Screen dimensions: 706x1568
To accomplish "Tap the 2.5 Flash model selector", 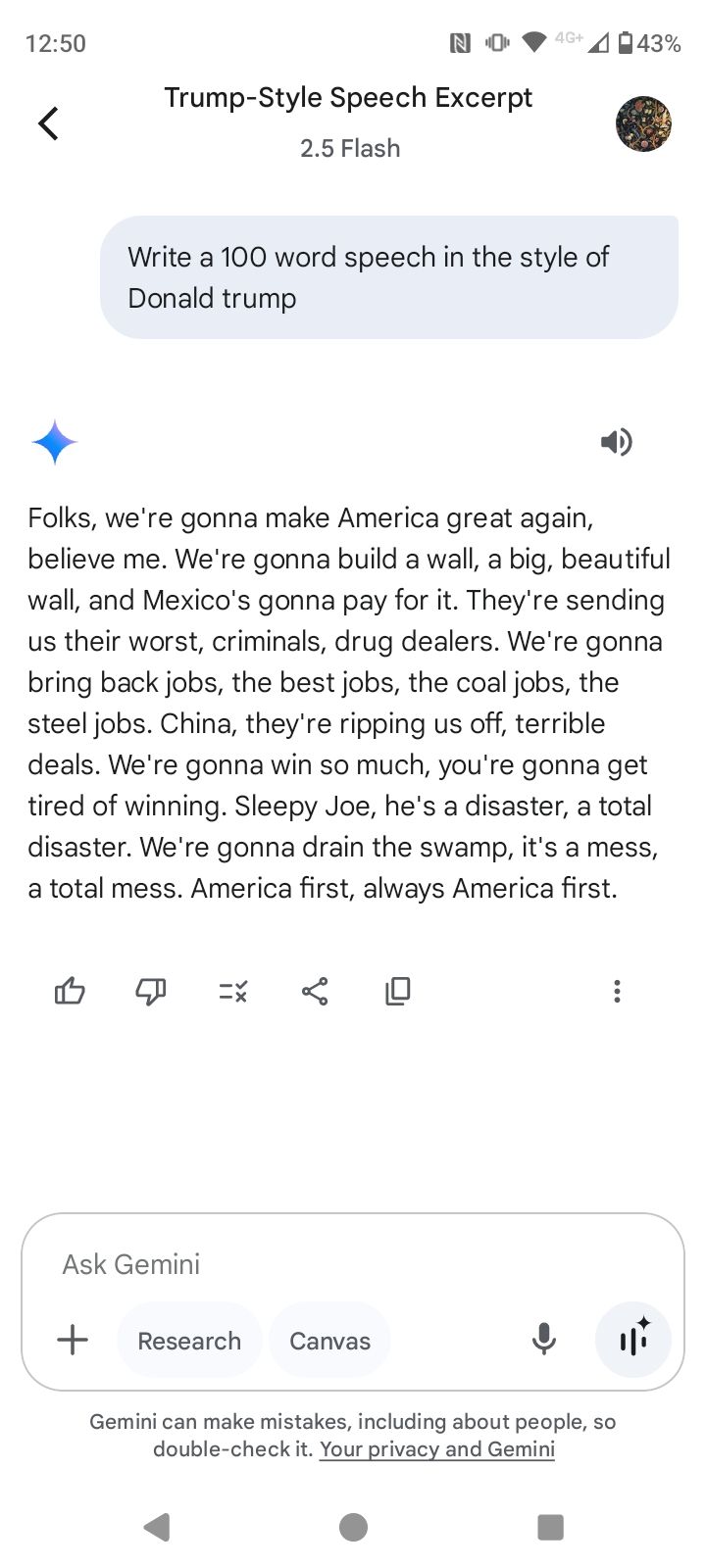I will [350, 148].
